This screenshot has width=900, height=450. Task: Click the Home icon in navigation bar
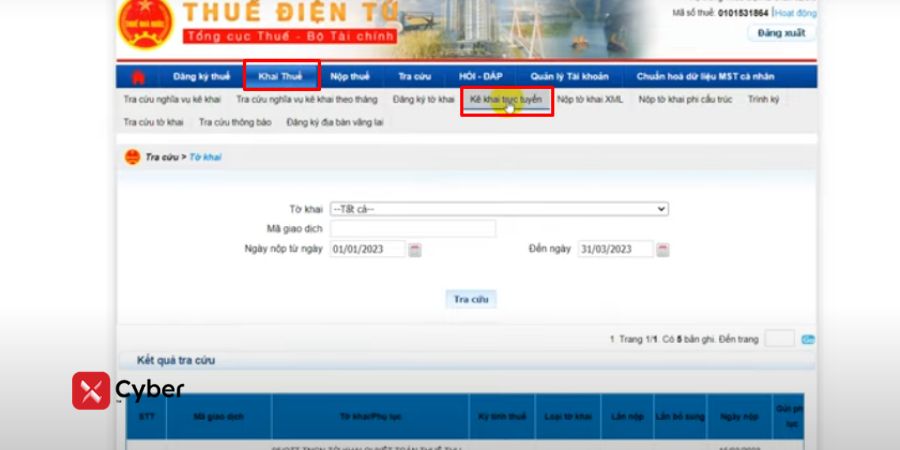tap(138, 77)
